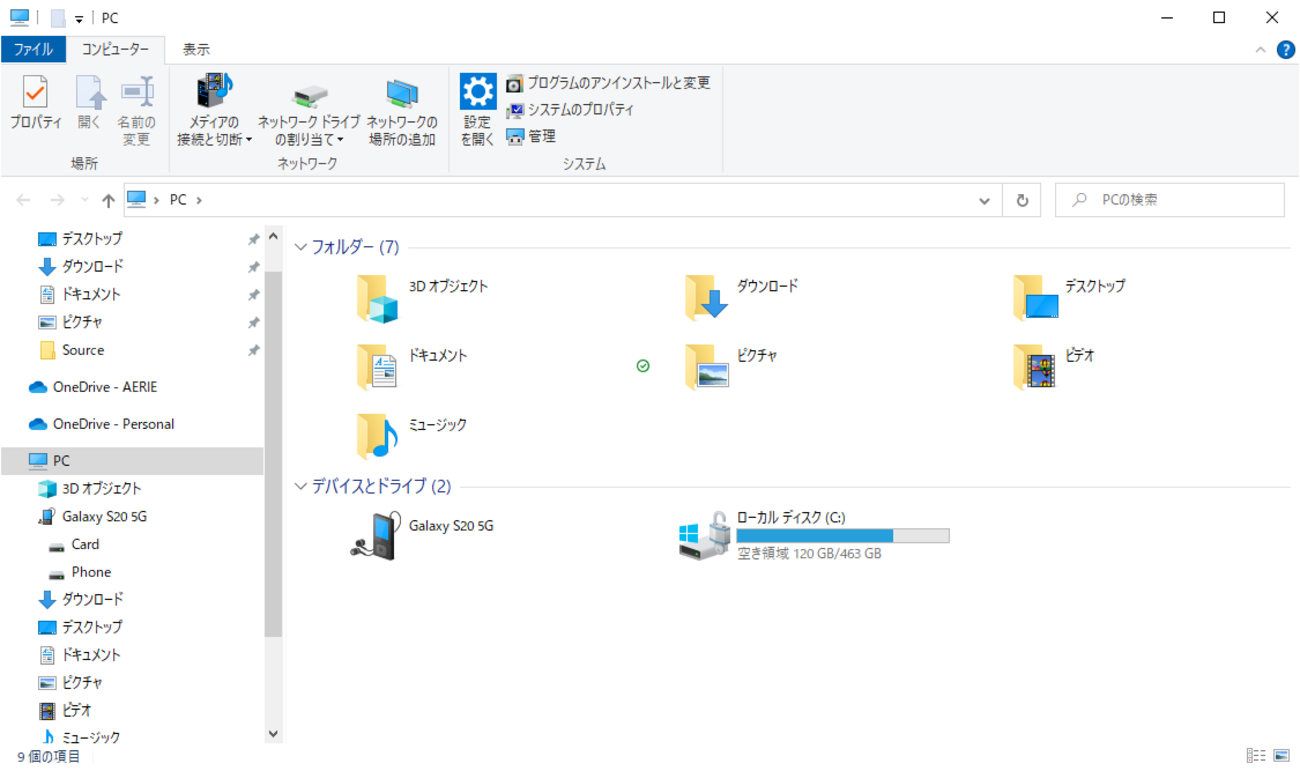Select OneDrive - Personal in the sidebar
Screen dimensions: 1300x771
coord(113,424)
